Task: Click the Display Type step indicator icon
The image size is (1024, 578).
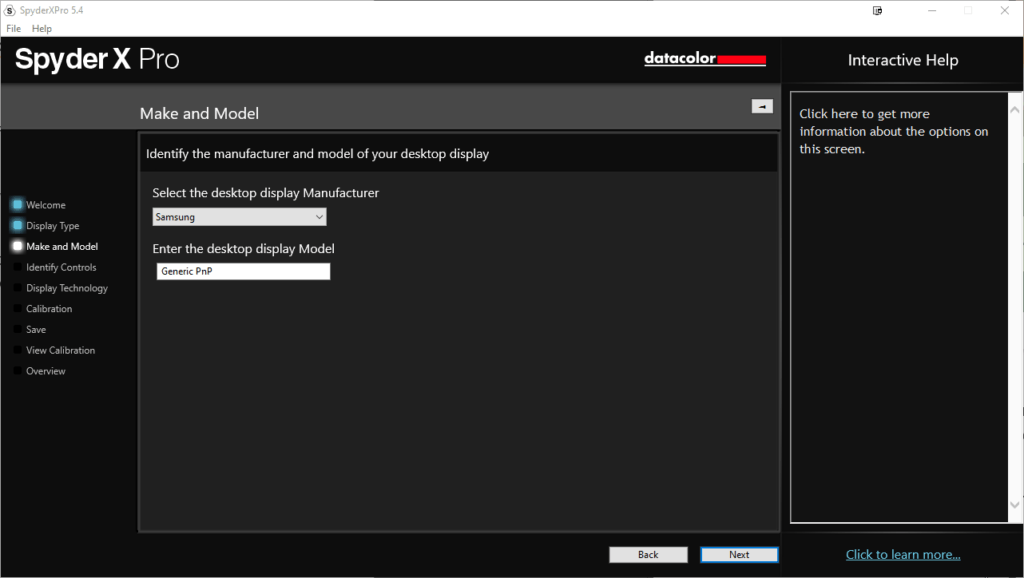Action: (17, 226)
